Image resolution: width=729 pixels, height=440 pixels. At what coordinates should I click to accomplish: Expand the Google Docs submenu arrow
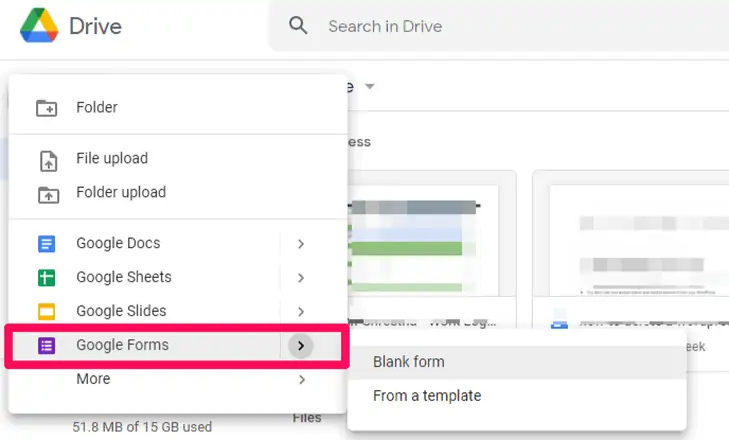[301, 244]
